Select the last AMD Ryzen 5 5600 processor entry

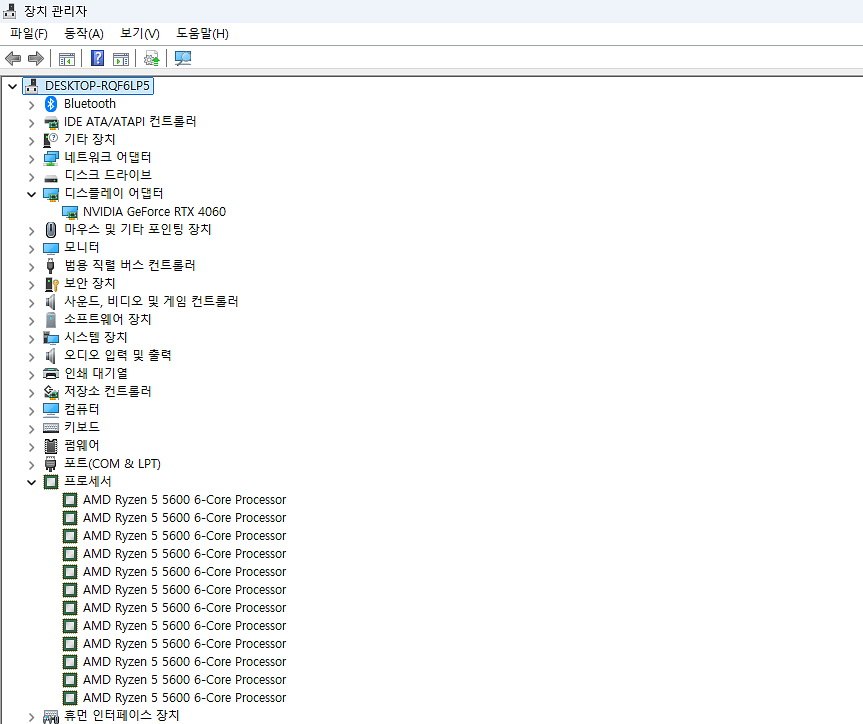tap(184, 698)
